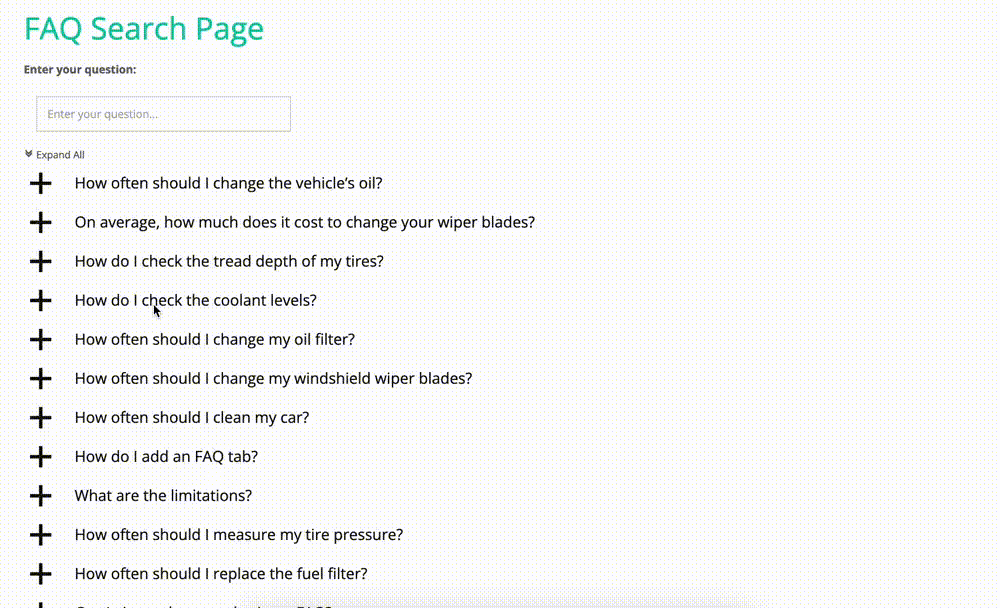This screenshot has height=608, width=1000.
Task: Open 'How do I check the coolant levels?'
Action: click(195, 300)
